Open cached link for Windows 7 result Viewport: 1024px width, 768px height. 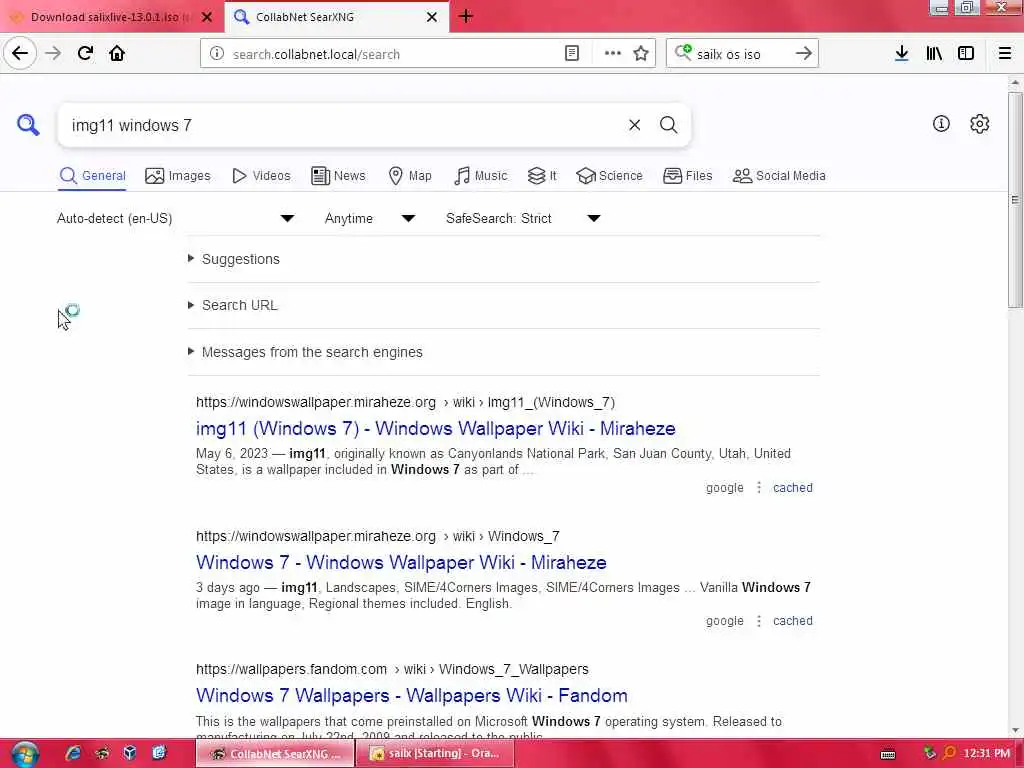click(792, 621)
